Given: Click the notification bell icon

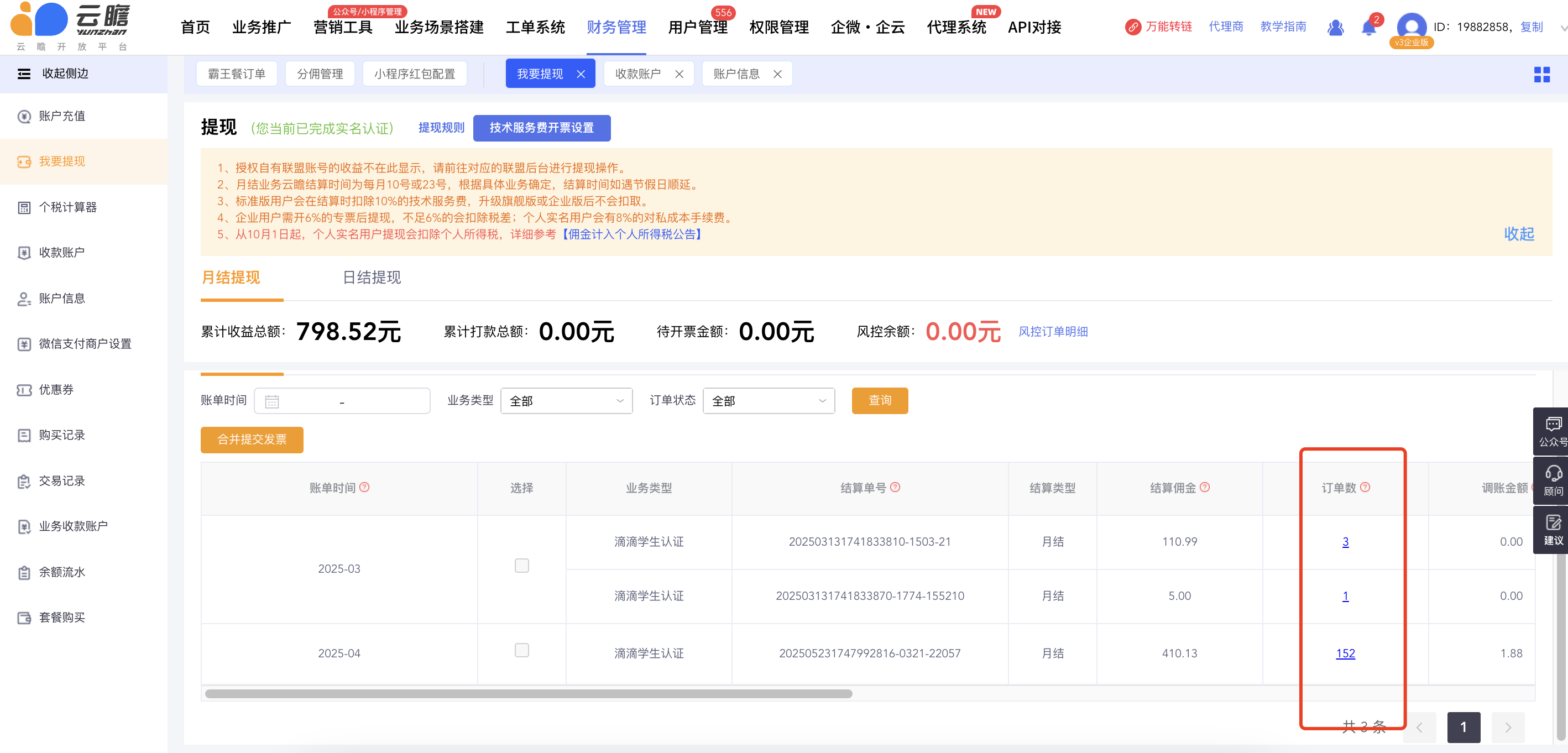Looking at the screenshot, I should (1368, 28).
